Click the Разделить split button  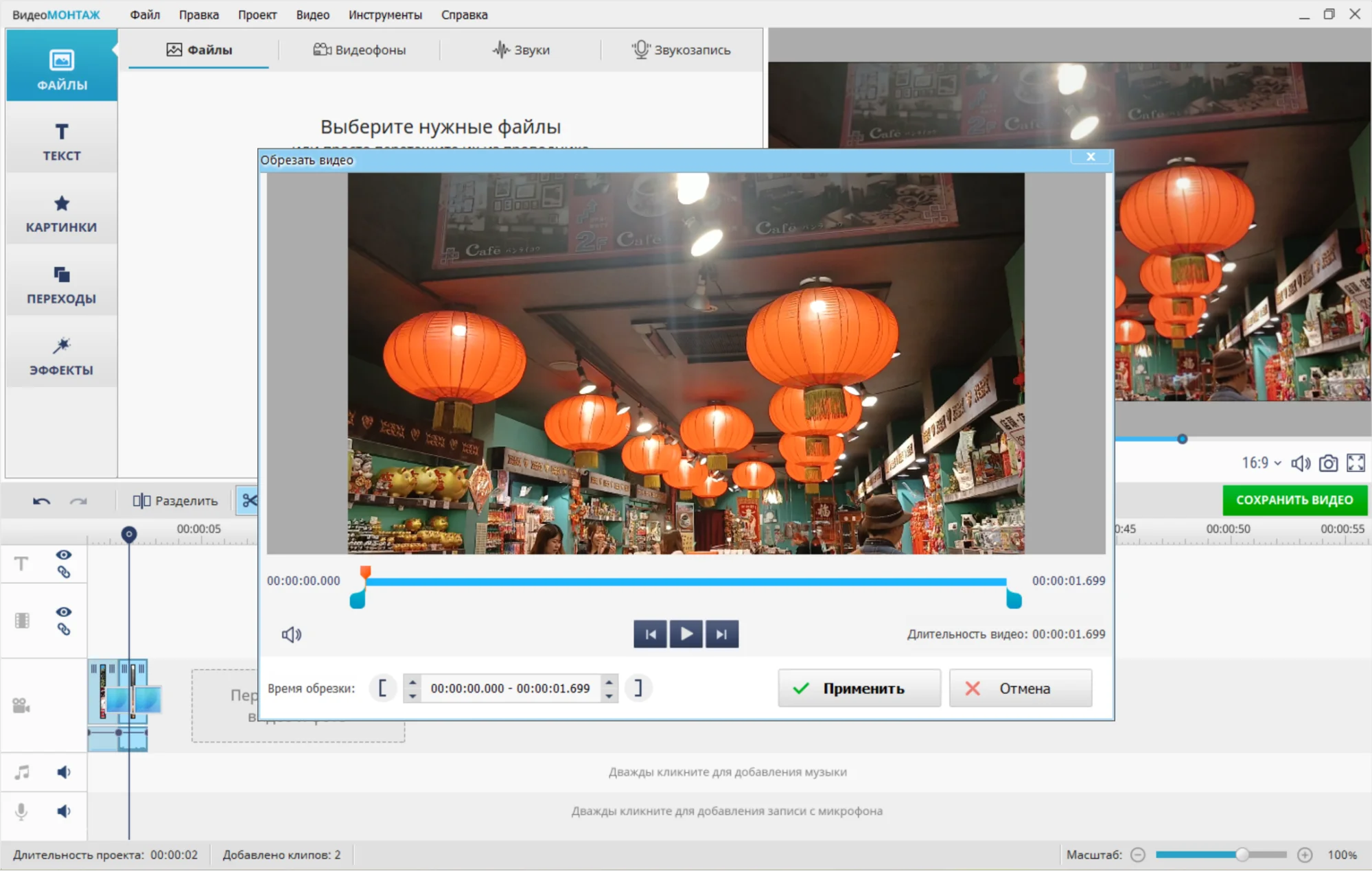175,501
